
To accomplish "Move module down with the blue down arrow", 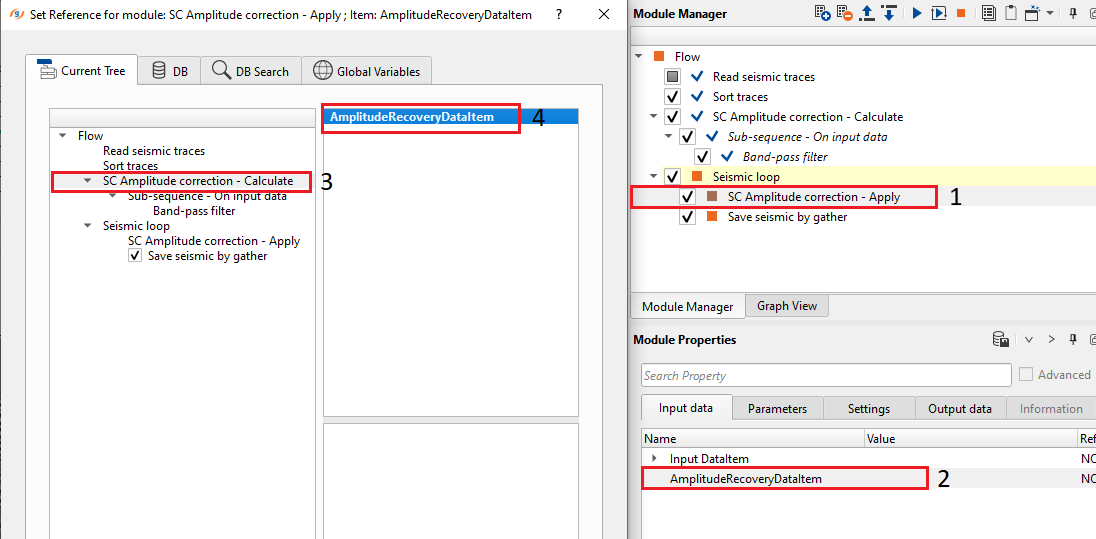I will pyautogui.click(x=889, y=13).
